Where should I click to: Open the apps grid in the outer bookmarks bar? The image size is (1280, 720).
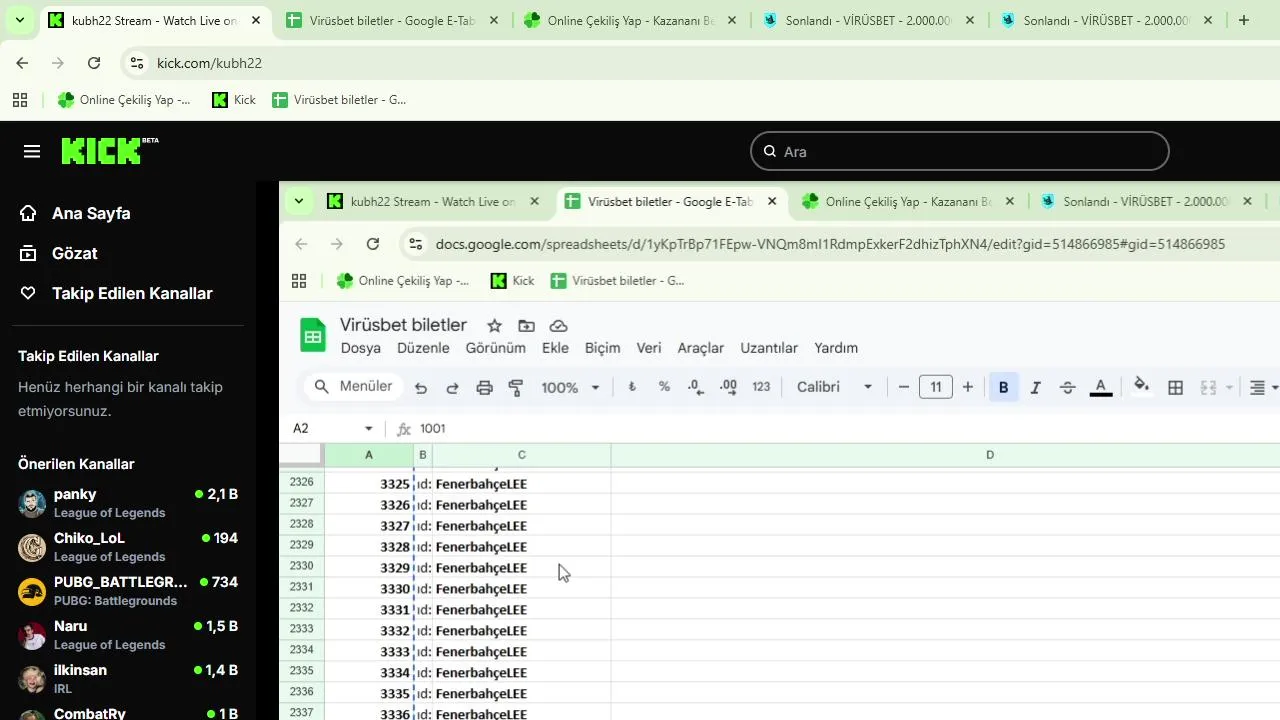click(19, 100)
